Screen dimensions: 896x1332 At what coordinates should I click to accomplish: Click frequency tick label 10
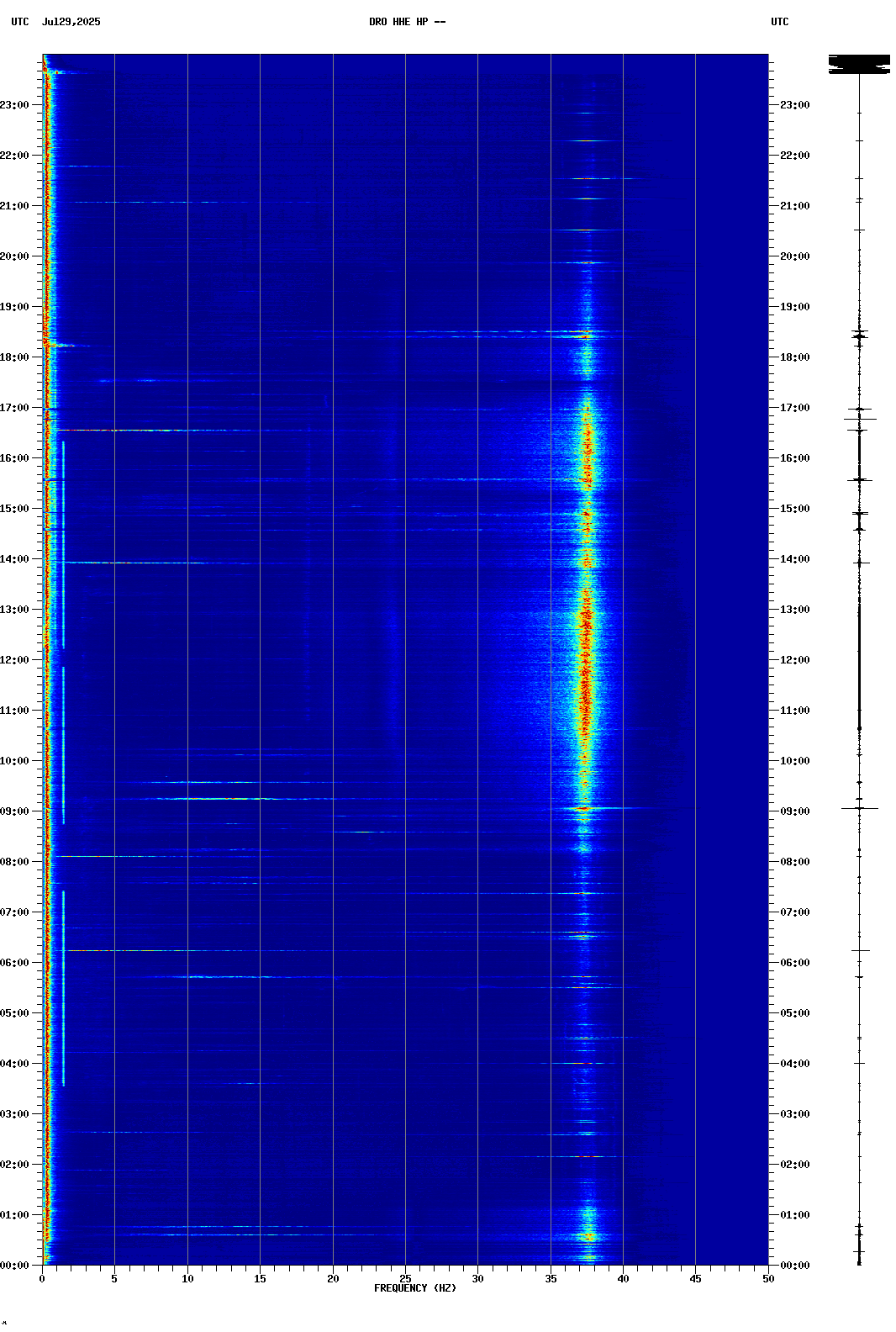coord(187,1279)
